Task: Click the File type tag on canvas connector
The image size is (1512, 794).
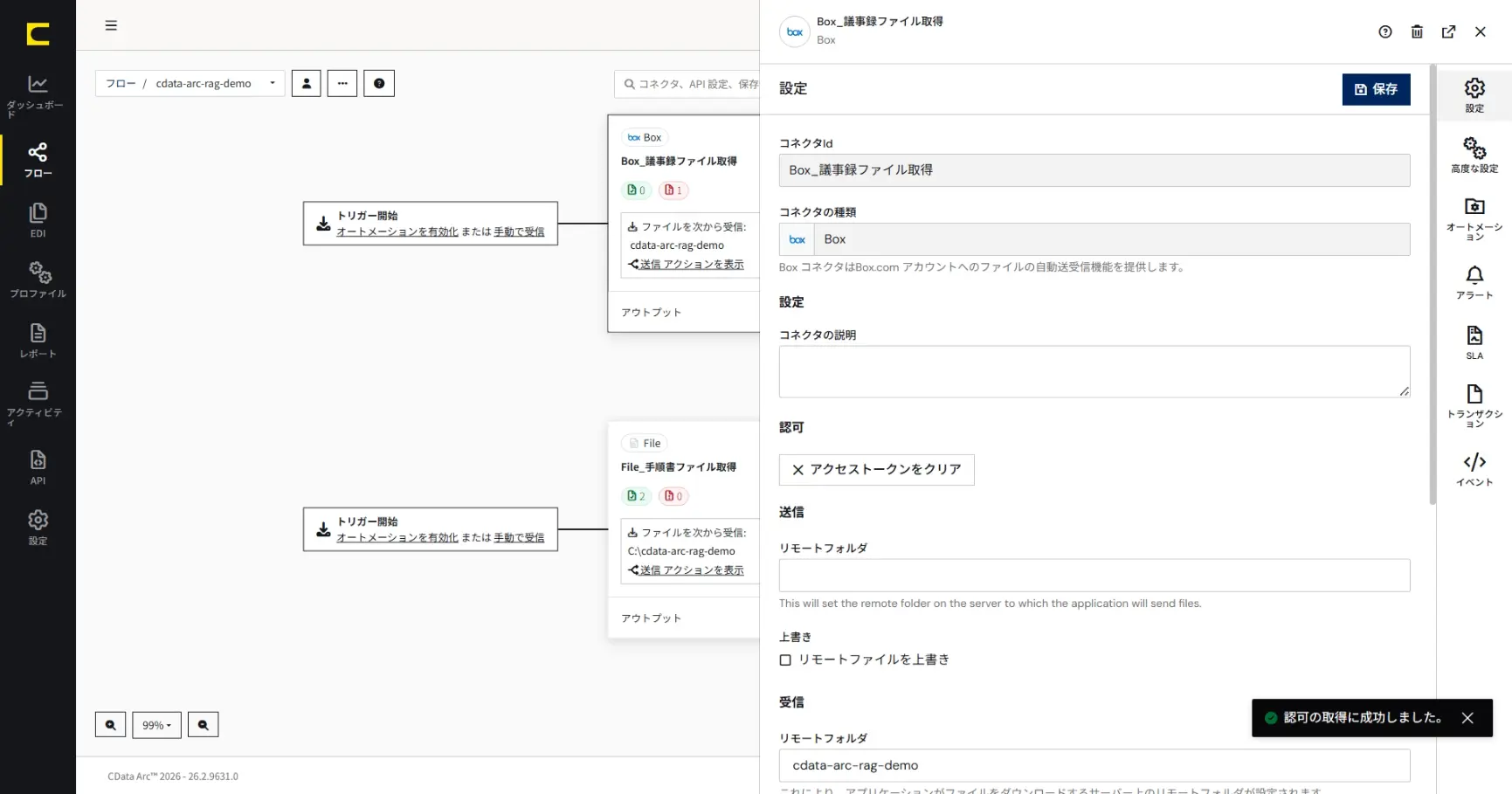Action: pyautogui.click(x=645, y=444)
